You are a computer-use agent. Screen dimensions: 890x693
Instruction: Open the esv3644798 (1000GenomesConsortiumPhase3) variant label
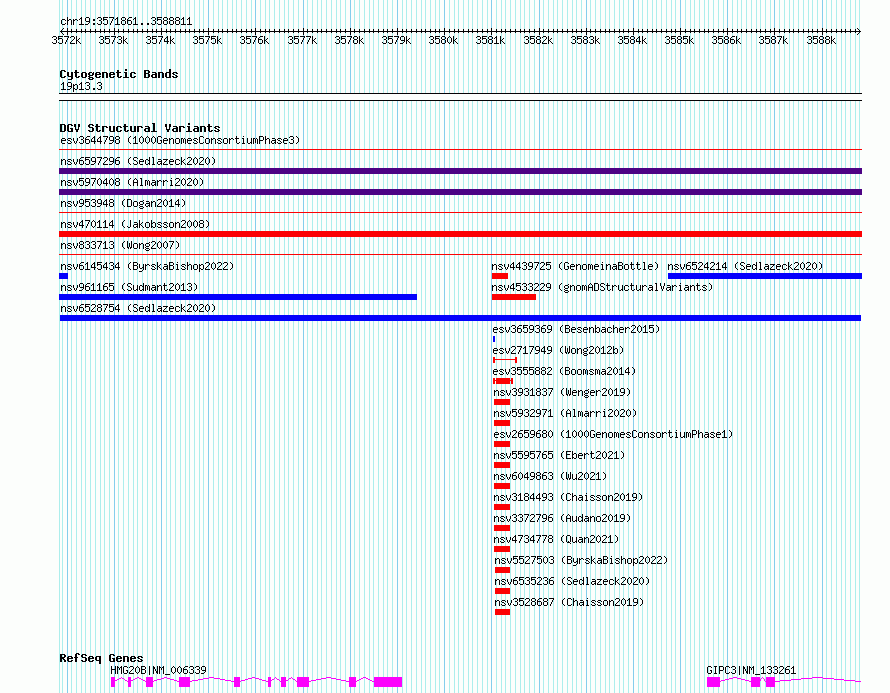(180, 140)
